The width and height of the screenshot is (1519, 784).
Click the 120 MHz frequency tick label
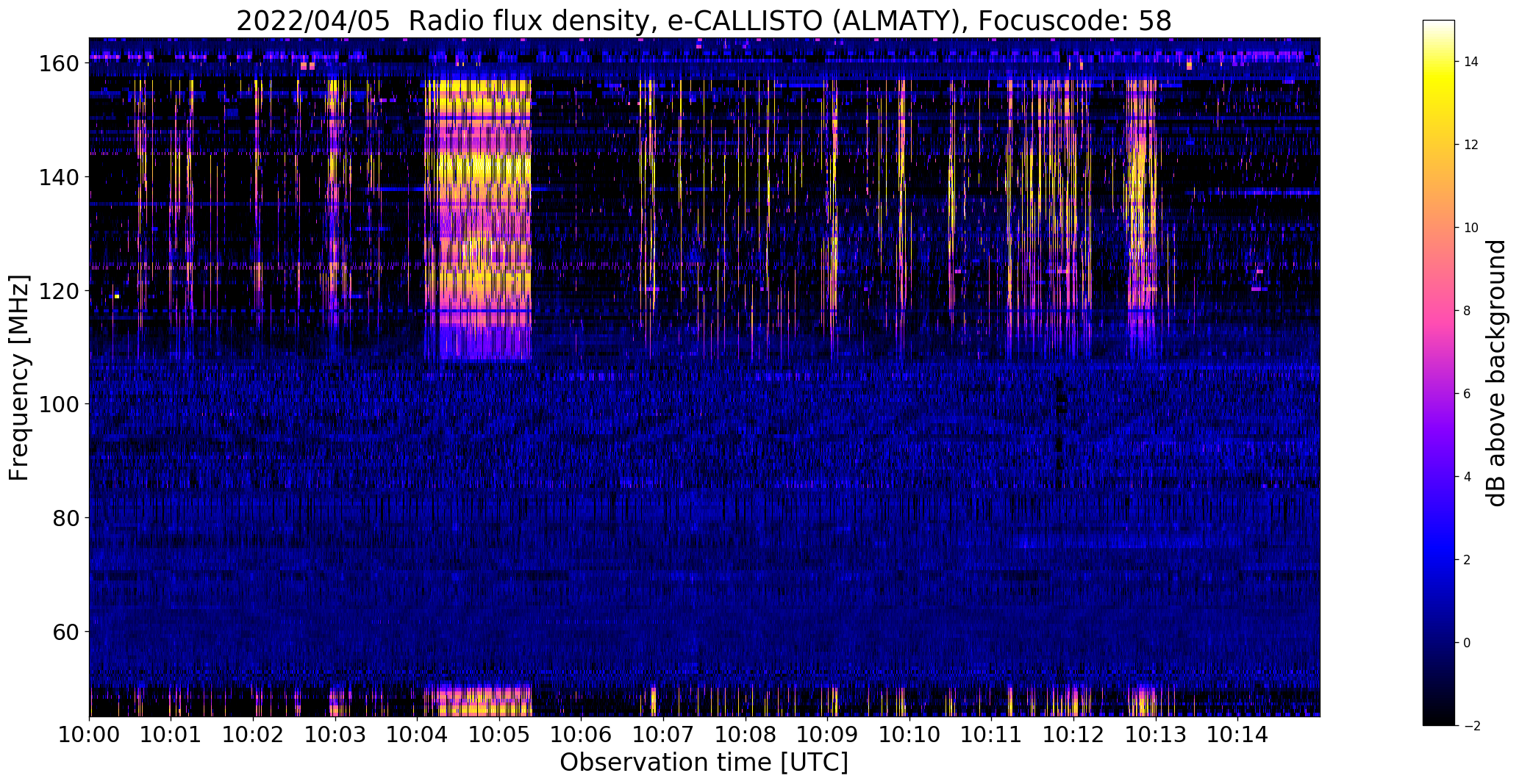(x=59, y=291)
